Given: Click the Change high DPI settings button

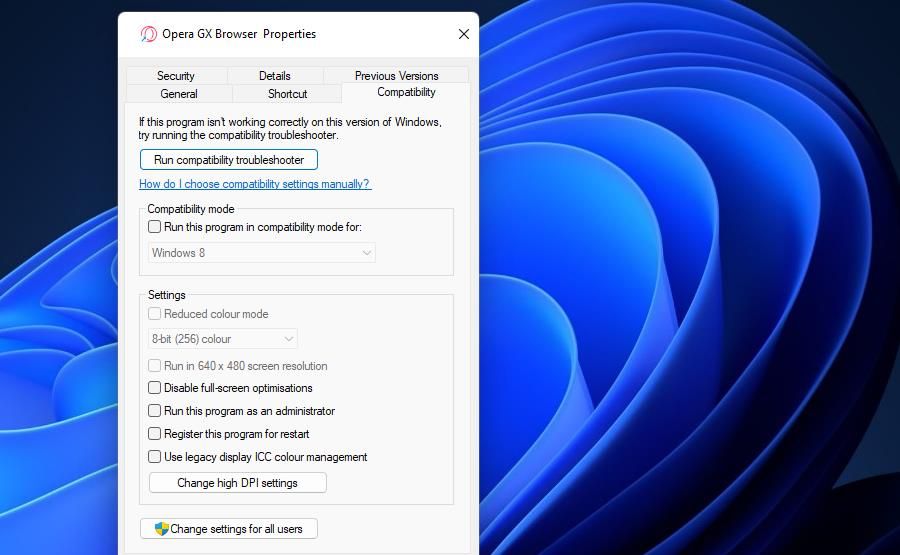Looking at the screenshot, I should [x=238, y=483].
